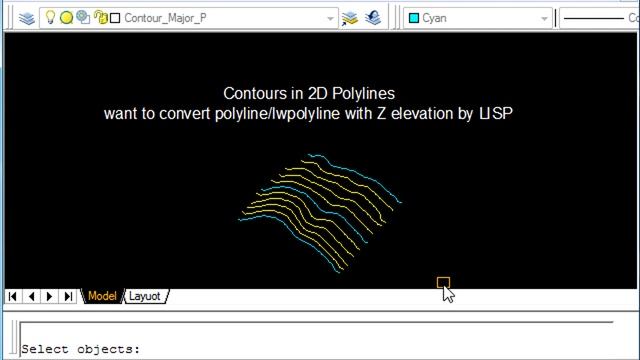Click the Layer Previous icon
640x360 pixels.
pyautogui.click(x=373, y=18)
